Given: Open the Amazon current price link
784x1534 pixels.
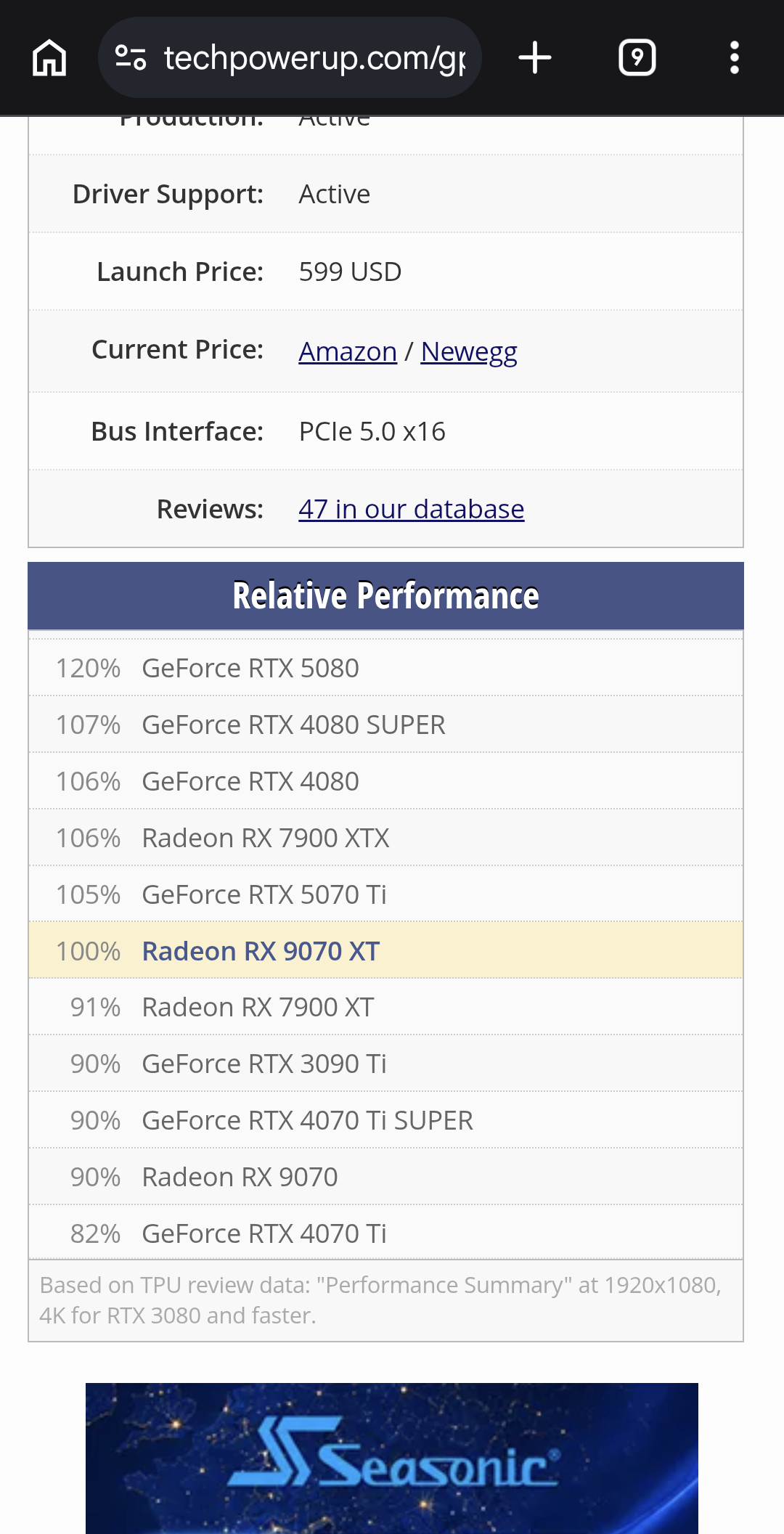Looking at the screenshot, I should pos(348,351).
